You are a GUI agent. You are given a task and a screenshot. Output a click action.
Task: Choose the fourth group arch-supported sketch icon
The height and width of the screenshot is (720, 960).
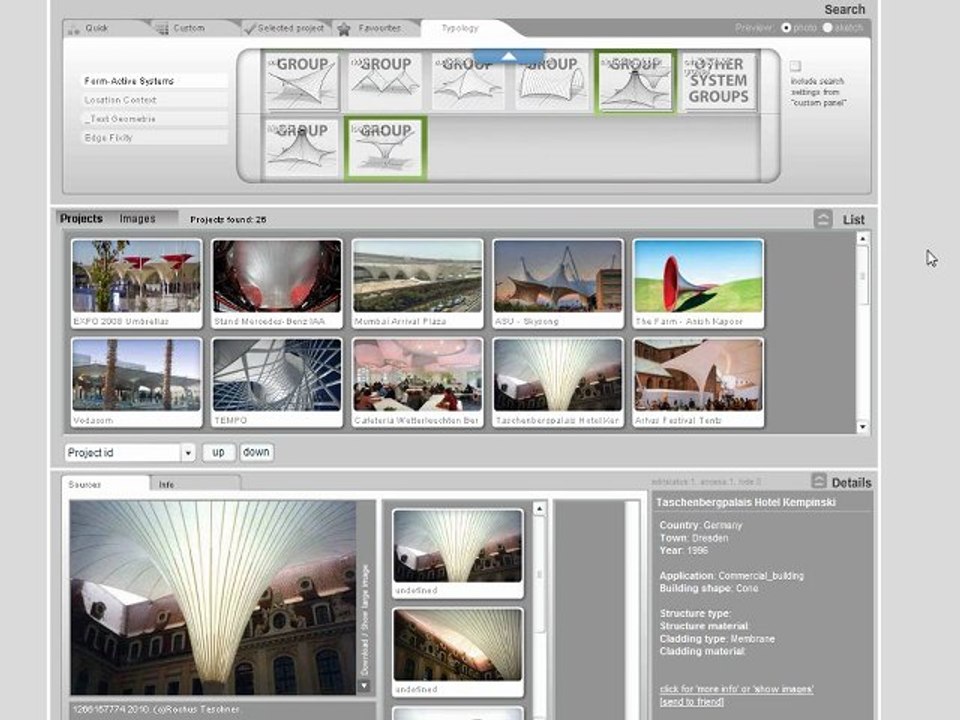click(552, 81)
